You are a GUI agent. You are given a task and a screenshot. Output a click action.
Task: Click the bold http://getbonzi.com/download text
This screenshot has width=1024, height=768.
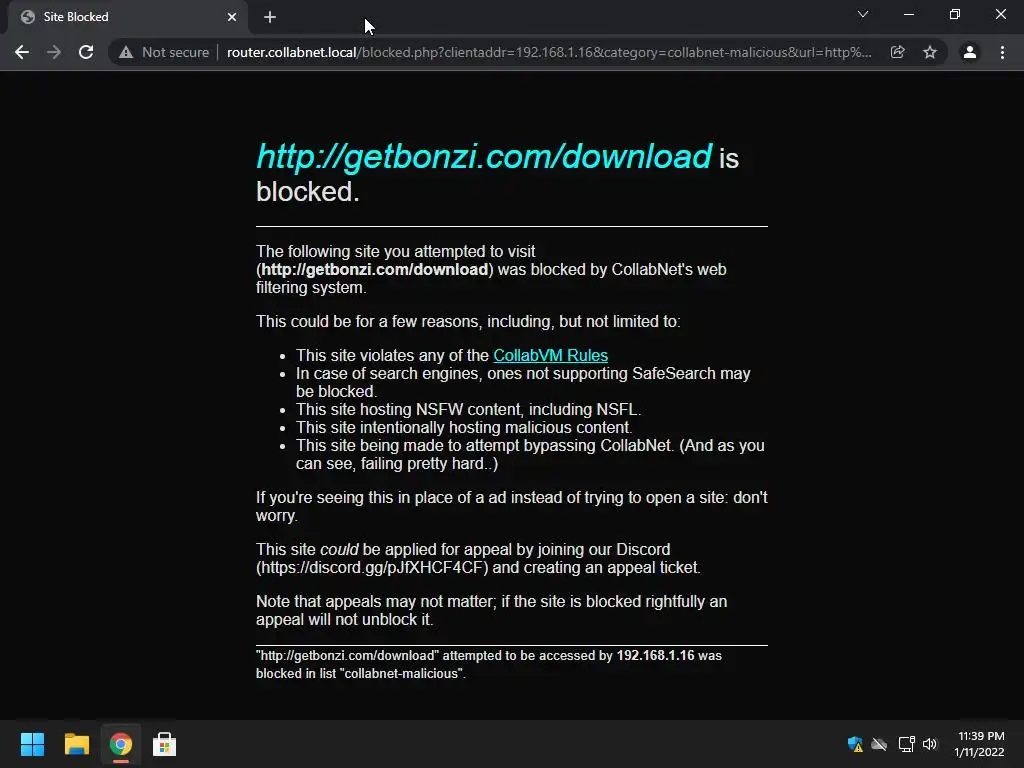(x=375, y=270)
